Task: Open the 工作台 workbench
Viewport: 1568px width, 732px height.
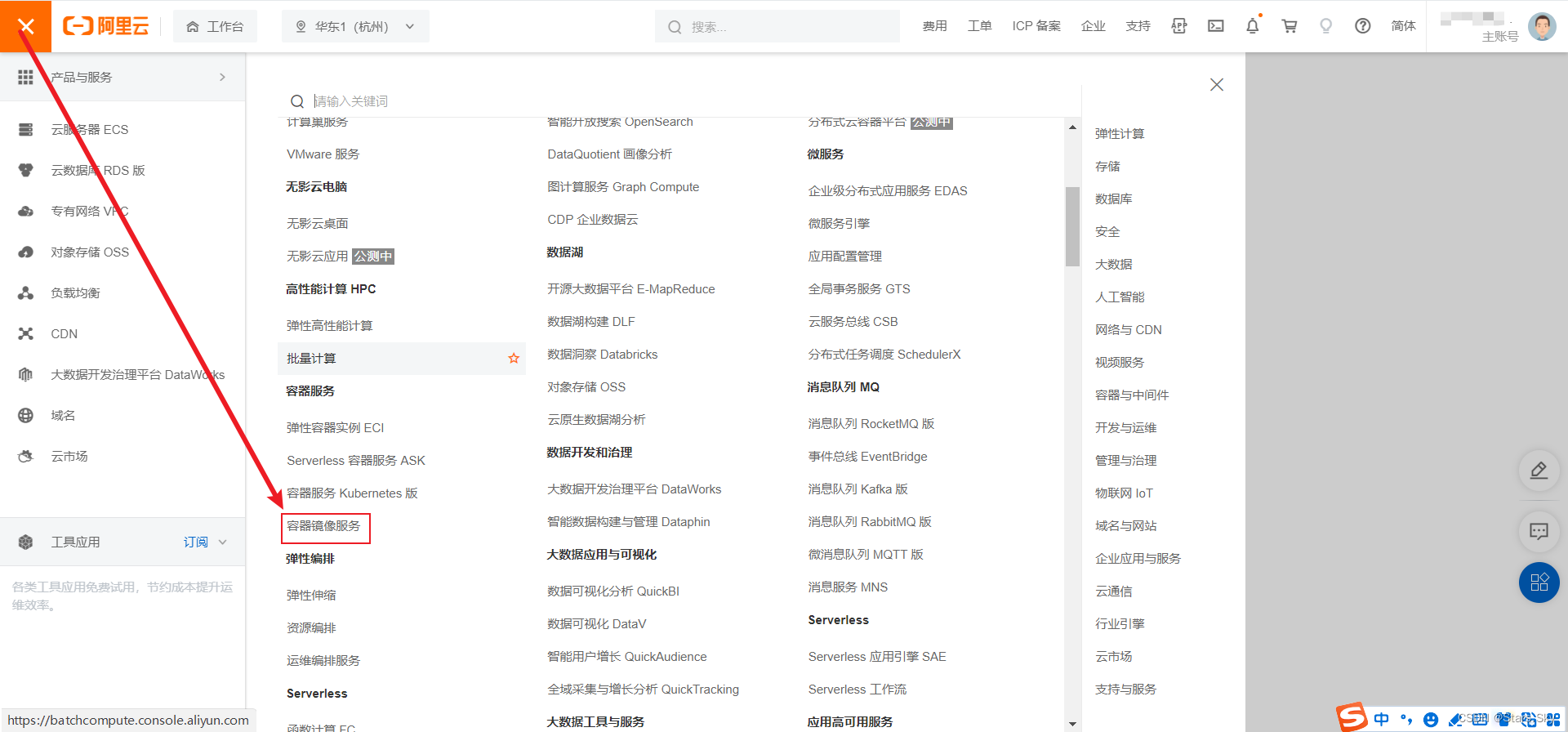Action: coord(215,26)
